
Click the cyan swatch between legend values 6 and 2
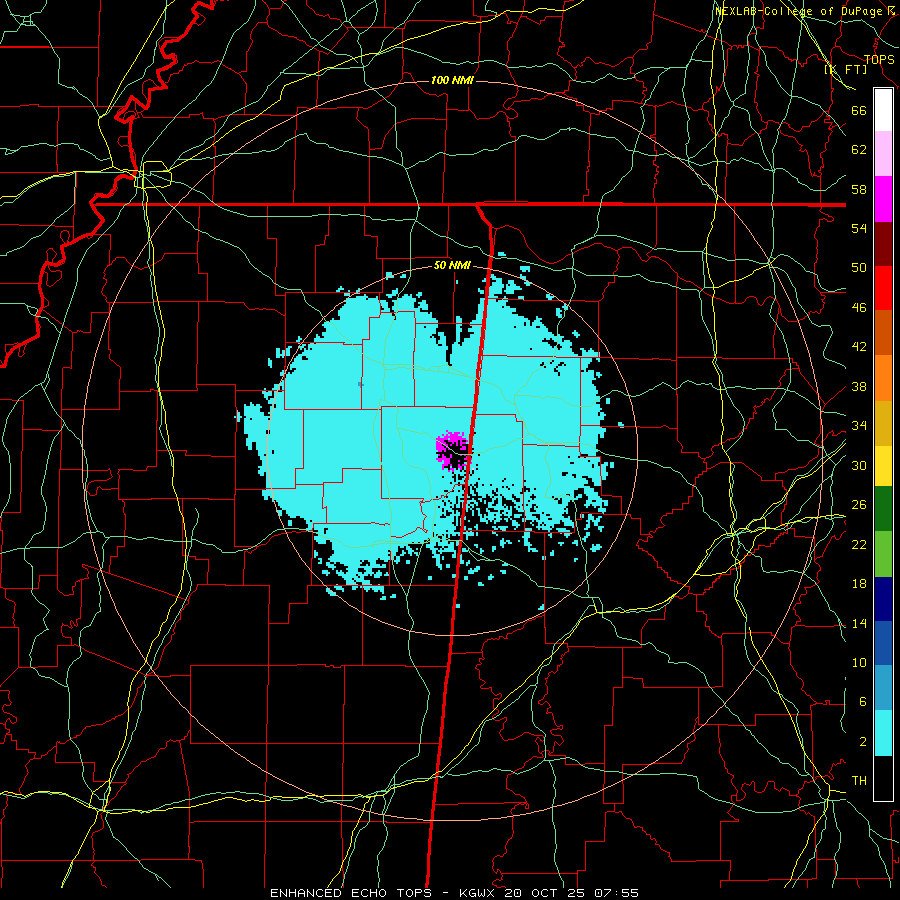click(x=883, y=733)
